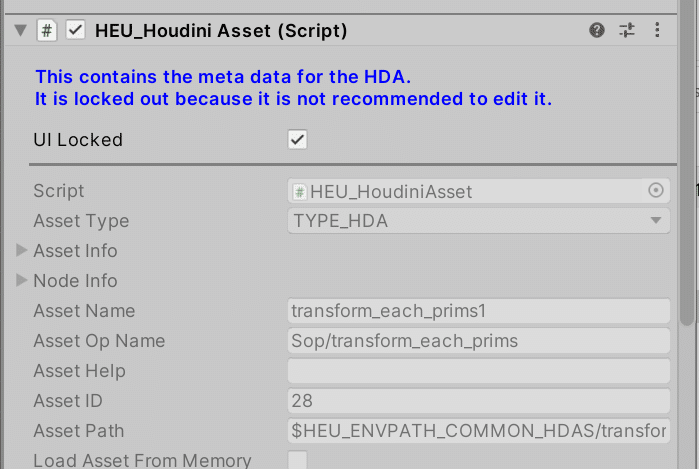This screenshot has height=469, width=699.
Task: Collapse the HEU_Houdini Asset component foldout
Action: click(x=21, y=30)
